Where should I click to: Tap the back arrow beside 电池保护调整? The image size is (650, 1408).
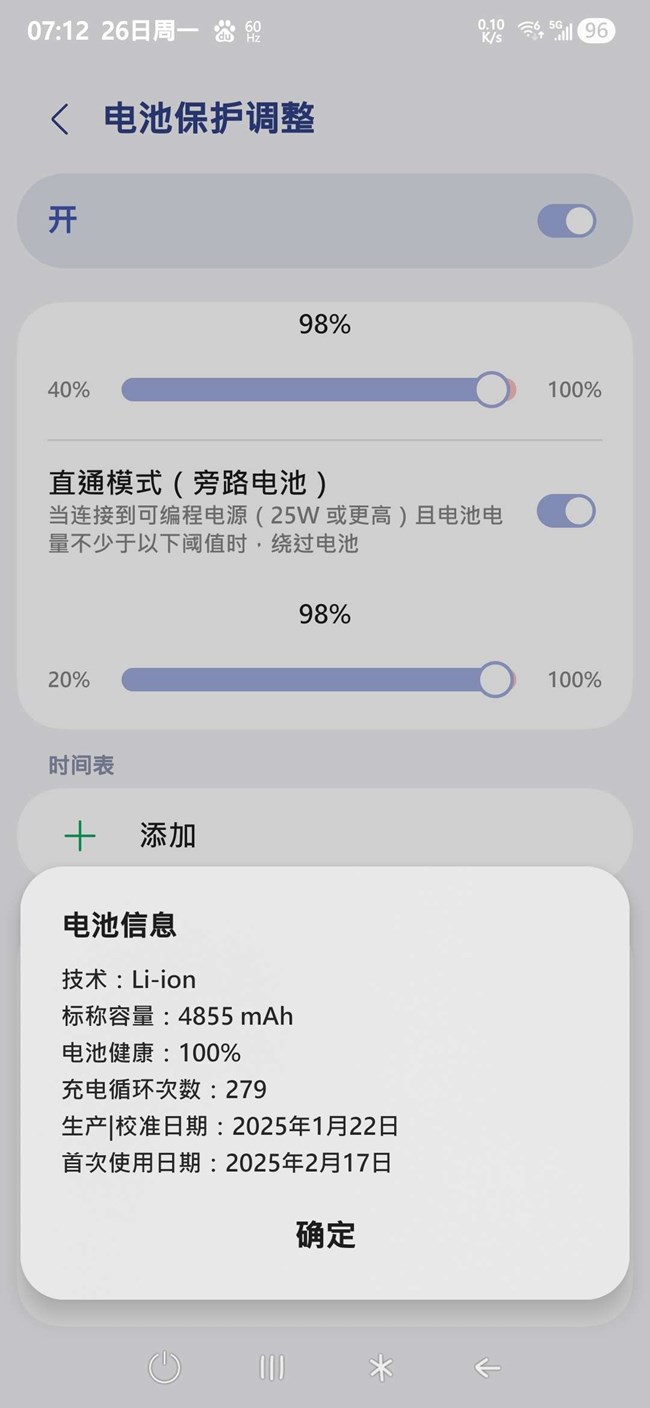click(60, 120)
